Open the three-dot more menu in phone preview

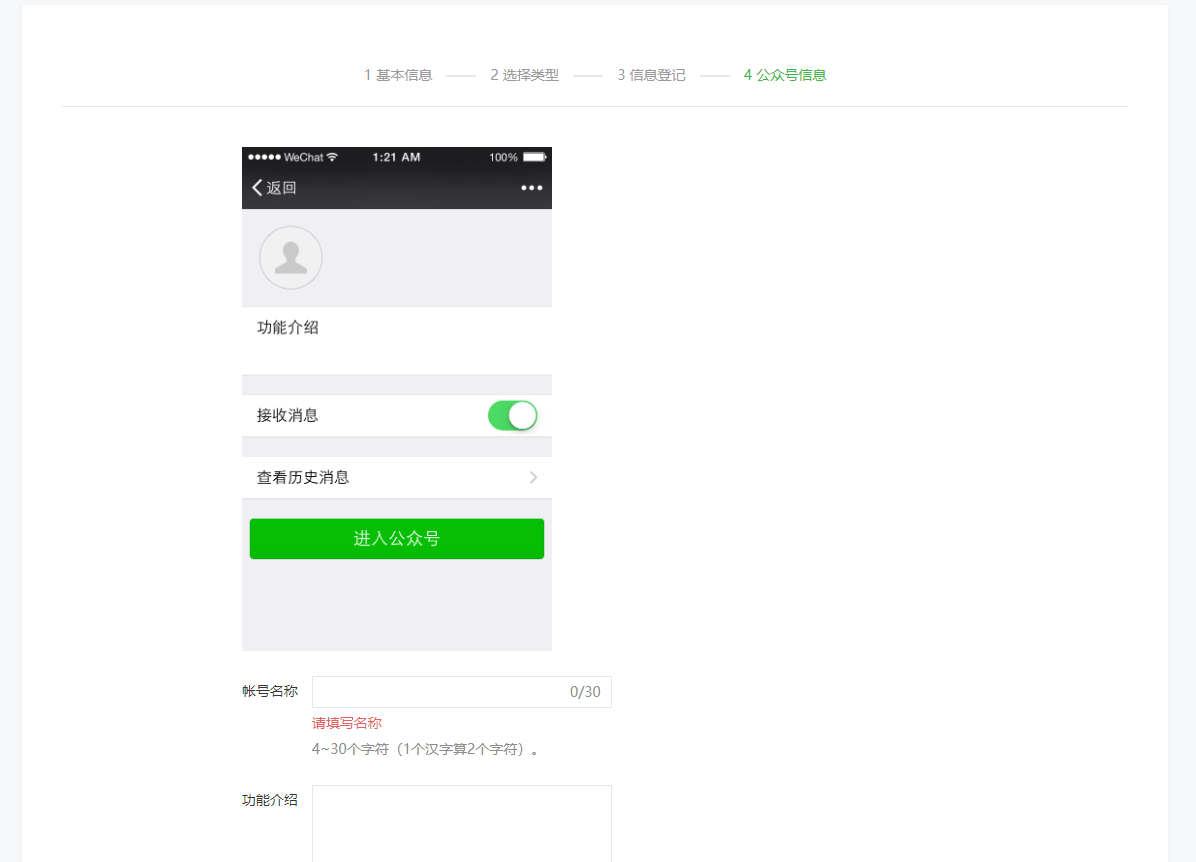(x=531, y=188)
